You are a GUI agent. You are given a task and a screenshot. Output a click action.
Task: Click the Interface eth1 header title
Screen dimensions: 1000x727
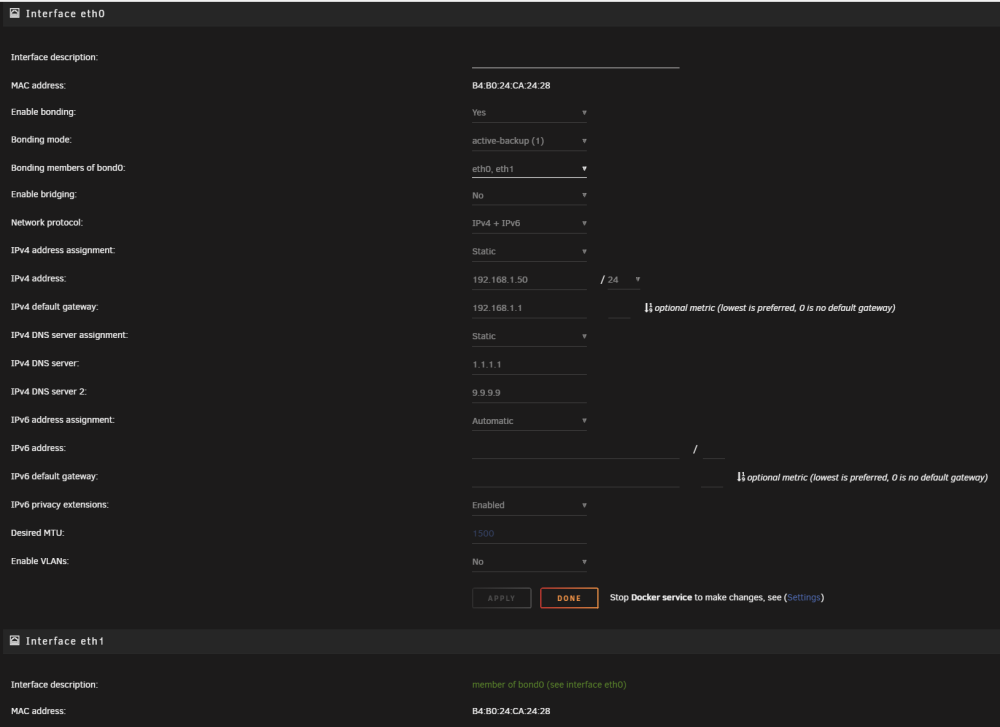(65, 641)
